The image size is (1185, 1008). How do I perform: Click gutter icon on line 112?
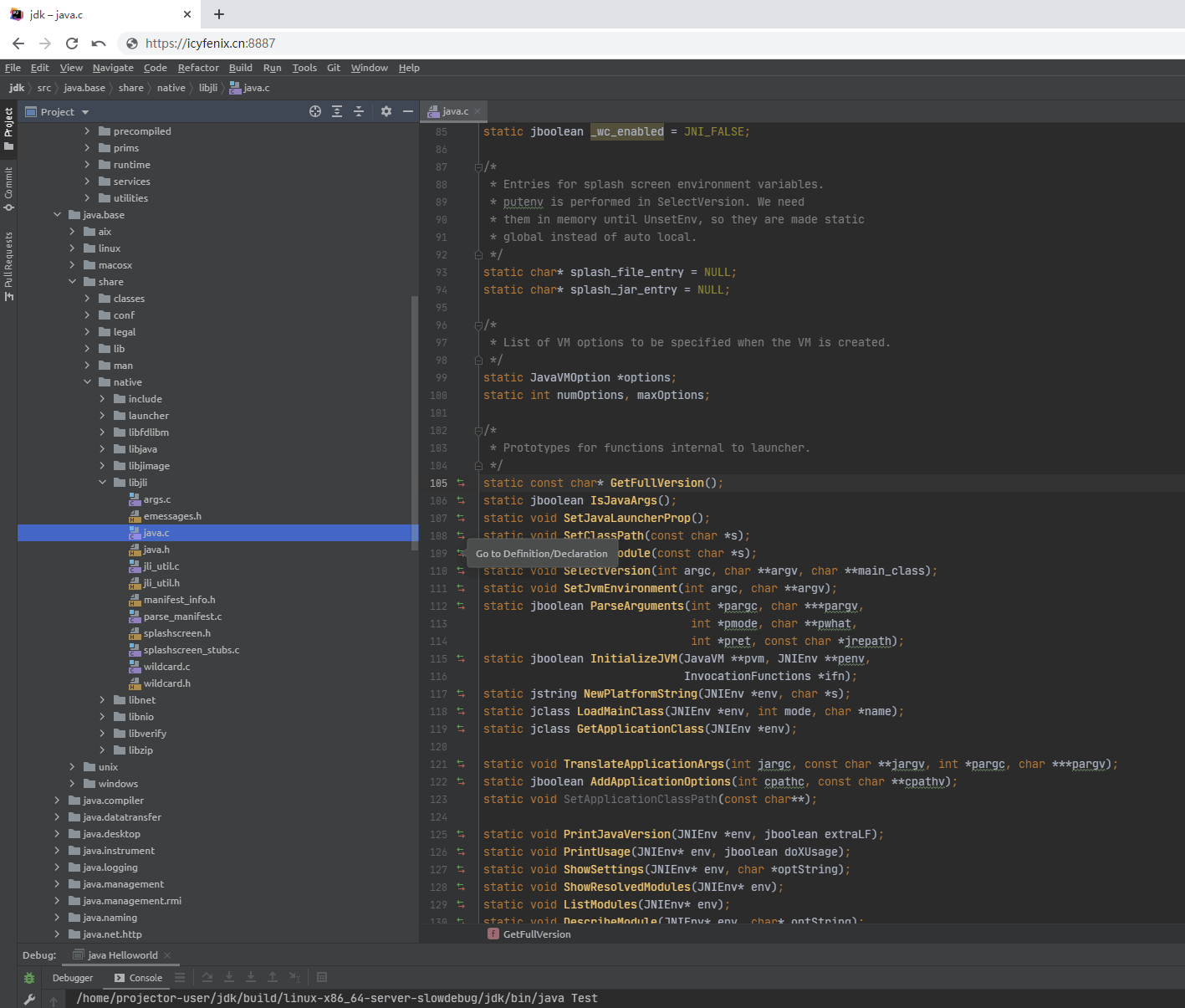pos(460,606)
